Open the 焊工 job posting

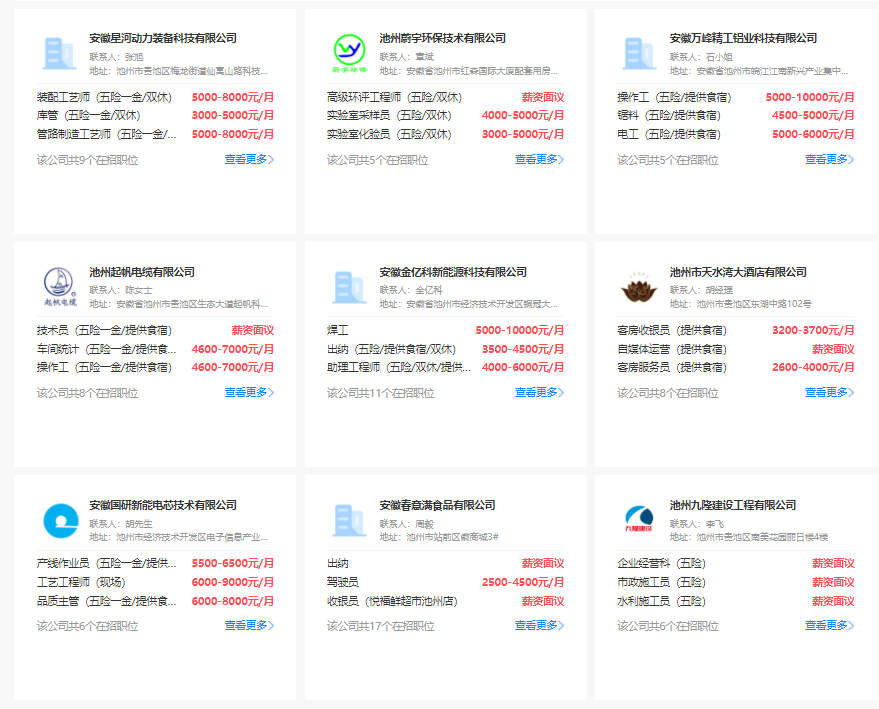(337, 331)
